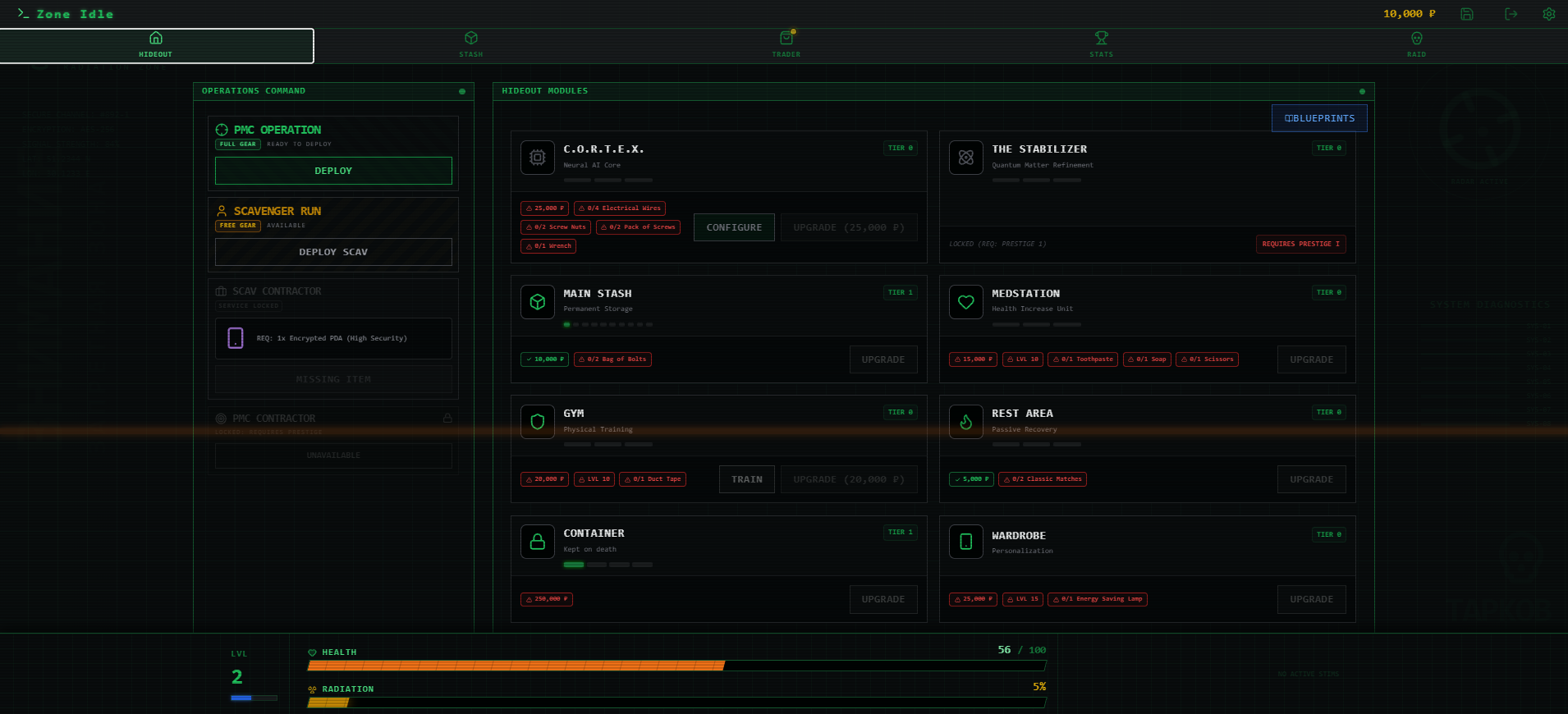Click the Unavailable PMC Contractor button

coord(333,455)
